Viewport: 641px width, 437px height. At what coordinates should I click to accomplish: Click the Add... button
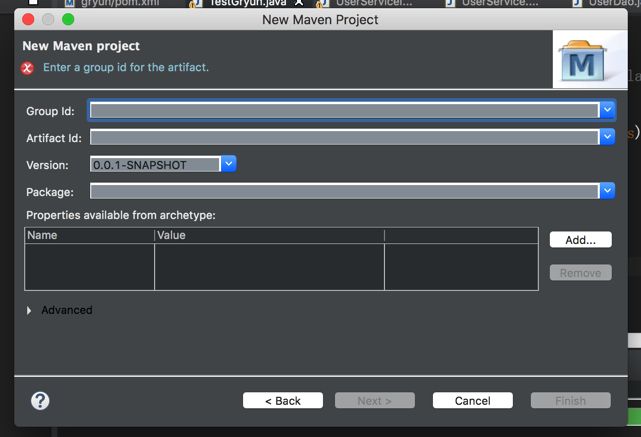click(580, 240)
